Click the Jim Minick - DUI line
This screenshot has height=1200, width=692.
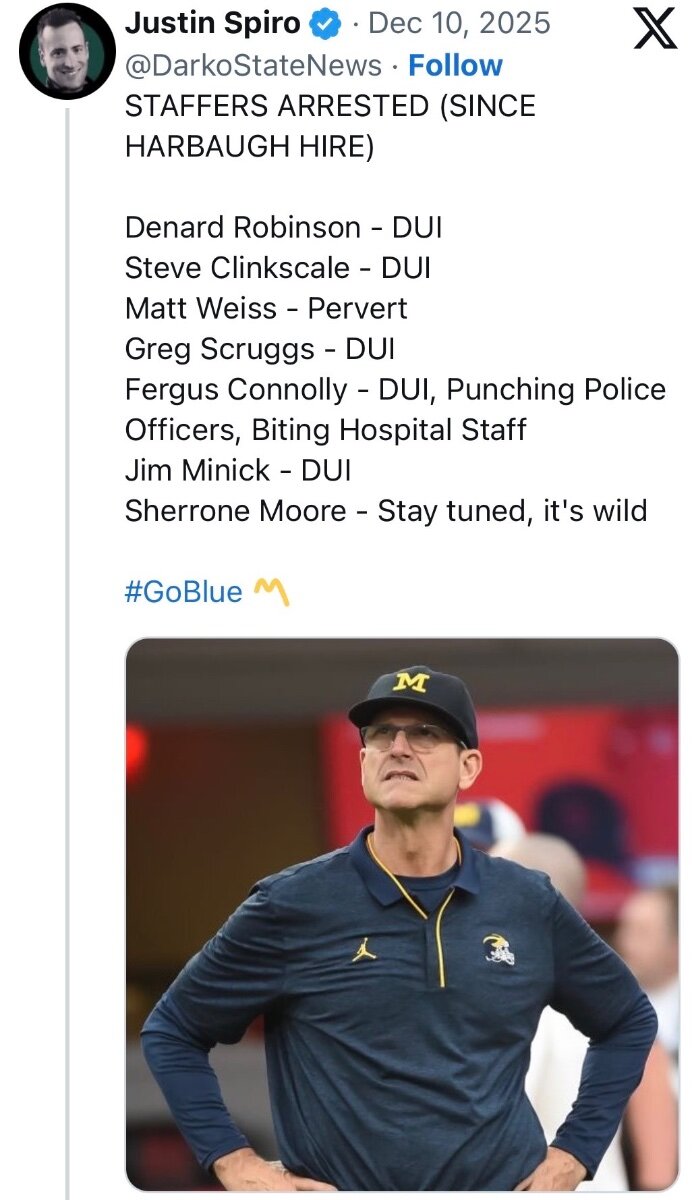(x=238, y=470)
